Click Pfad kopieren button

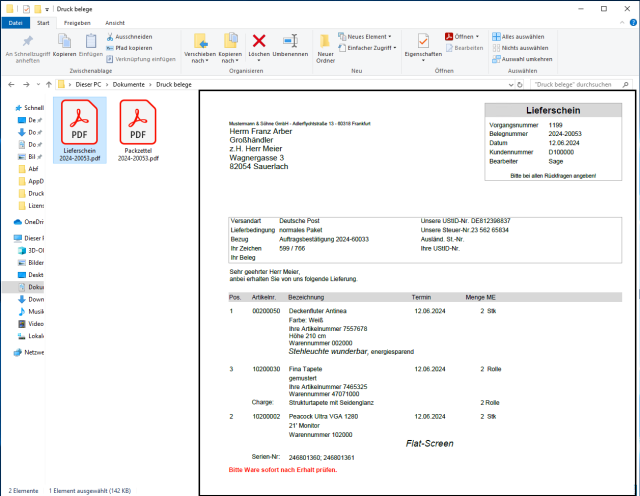[x=133, y=47]
